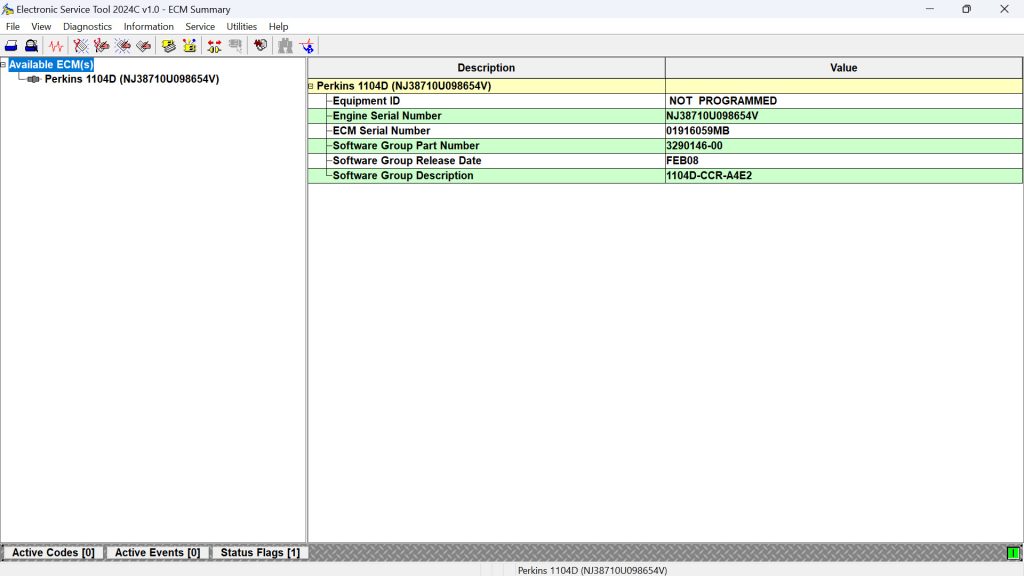This screenshot has width=1024, height=576.
Task: Open the Status Flags [1] panel
Action: click(260, 551)
